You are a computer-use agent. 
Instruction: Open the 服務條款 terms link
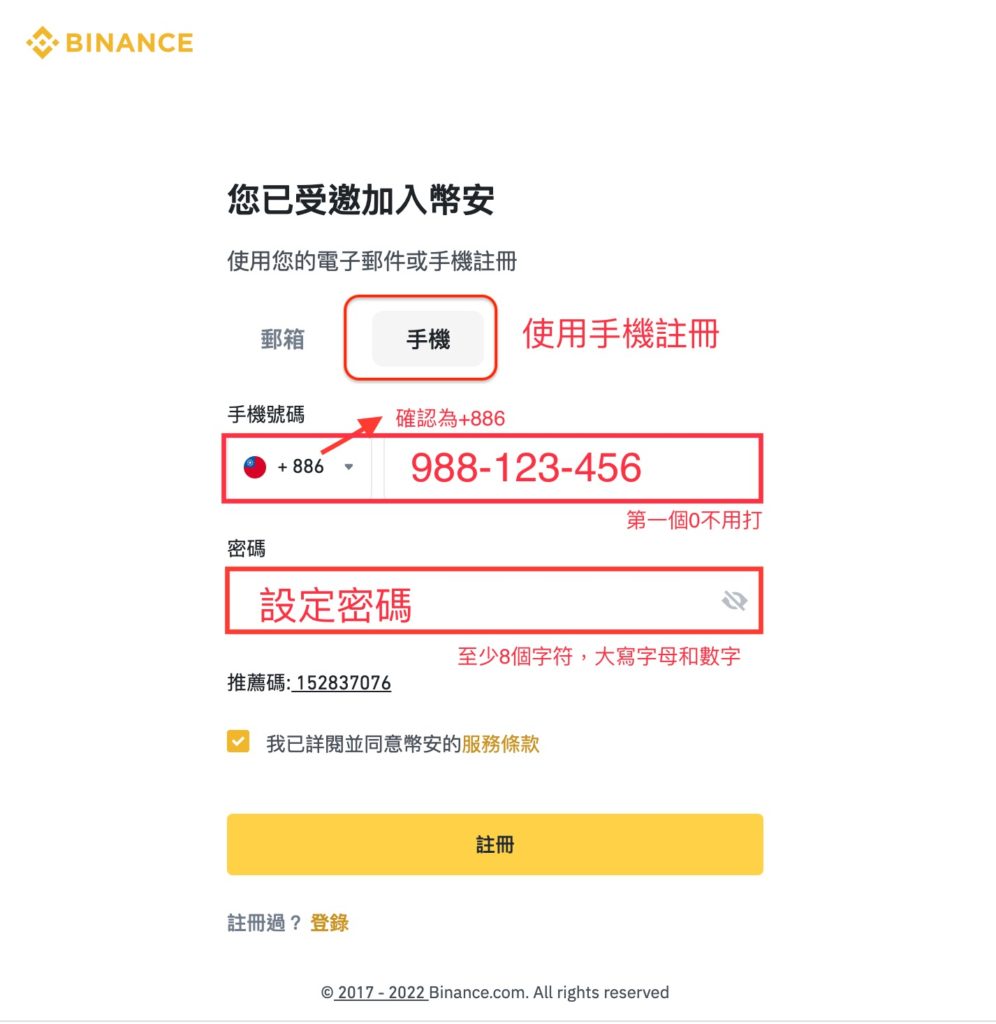tap(500, 744)
